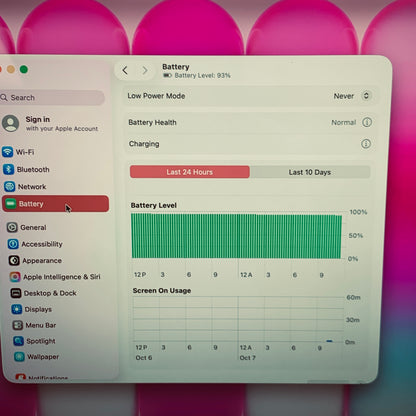Open Charging info button
Viewport: 416px width, 416px height.
366,144
